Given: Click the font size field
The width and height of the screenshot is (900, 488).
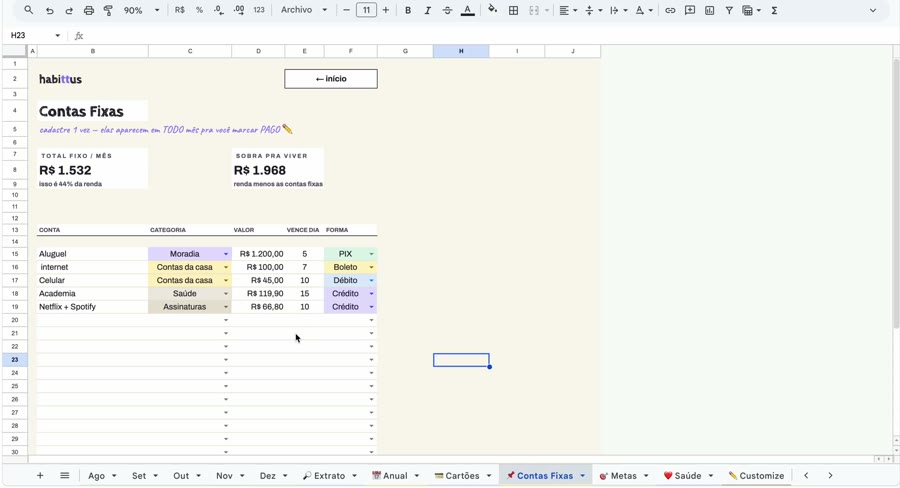Looking at the screenshot, I should coord(366,10).
